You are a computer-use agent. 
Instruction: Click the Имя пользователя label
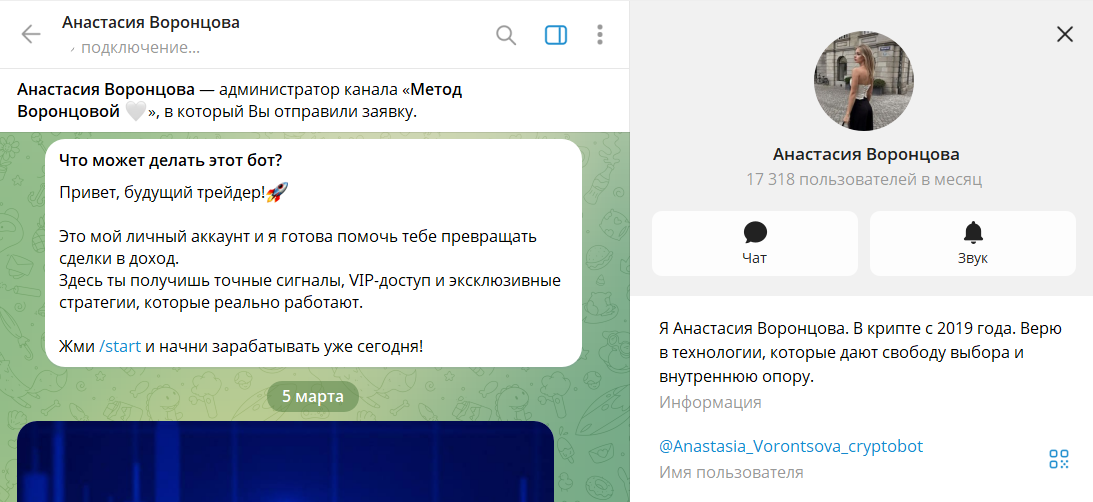pyautogui.click(x=731, y=472)
